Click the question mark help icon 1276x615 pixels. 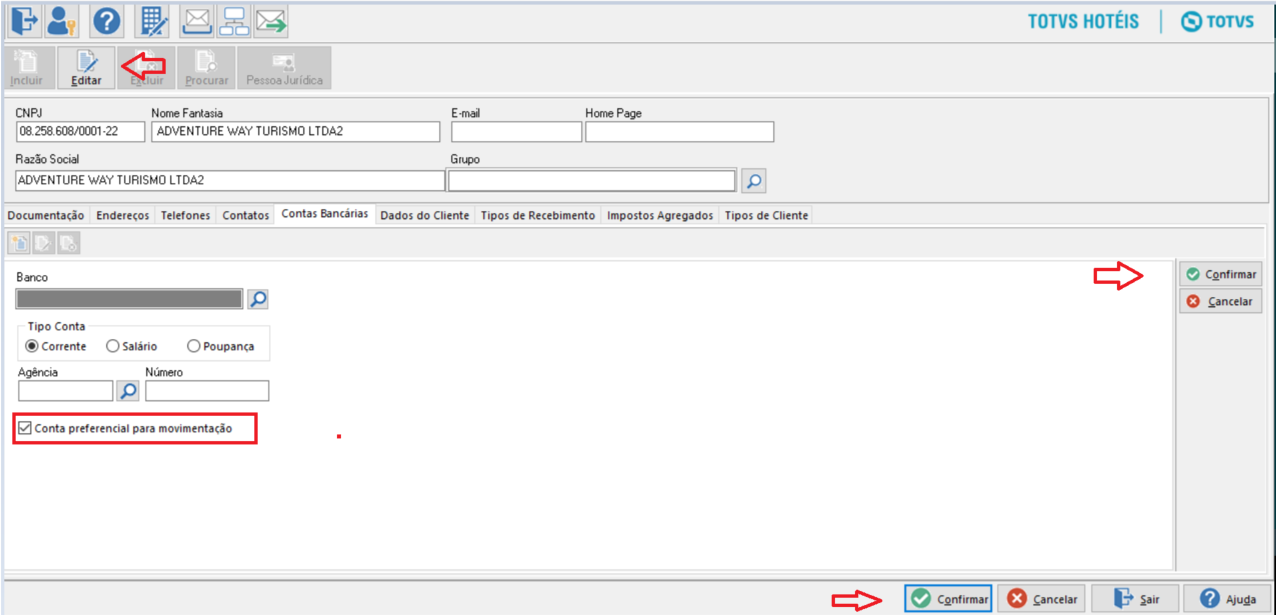tap(107, 21)
